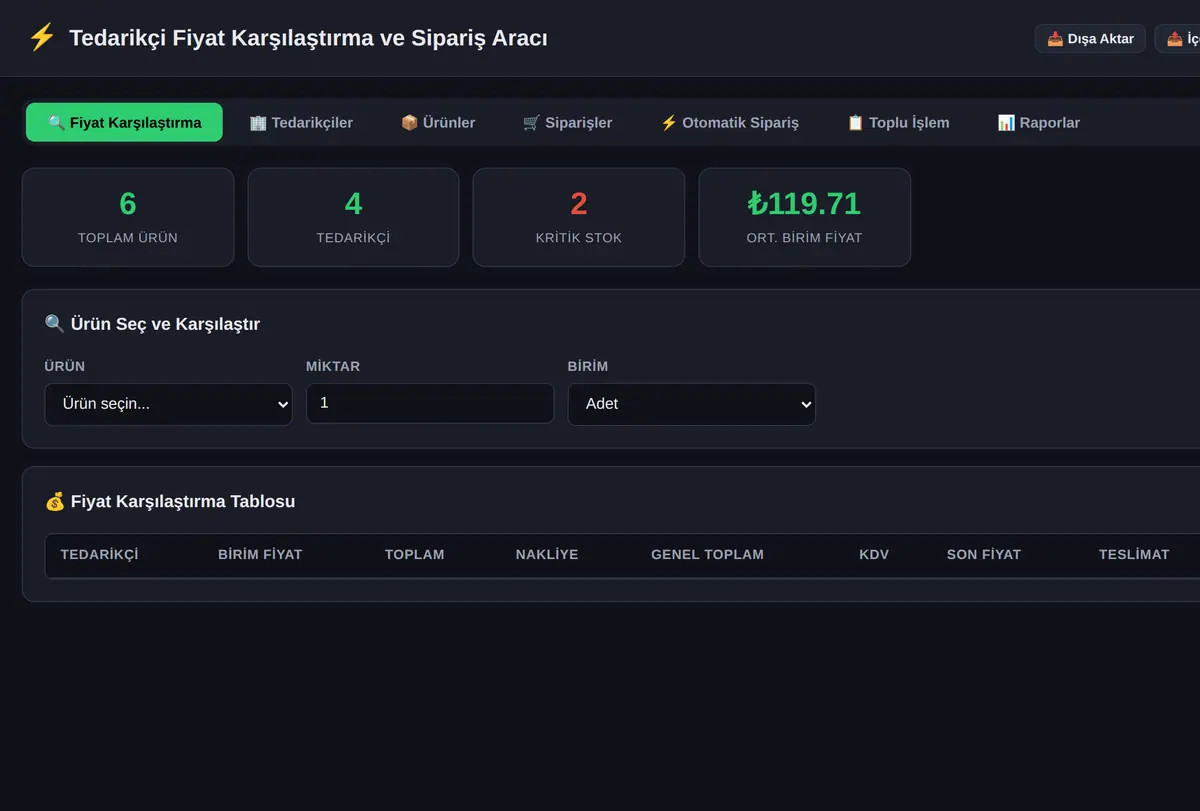The image size is (1200, 811).
Task: View the Raporlar tab
Action: coord(1038,122)
